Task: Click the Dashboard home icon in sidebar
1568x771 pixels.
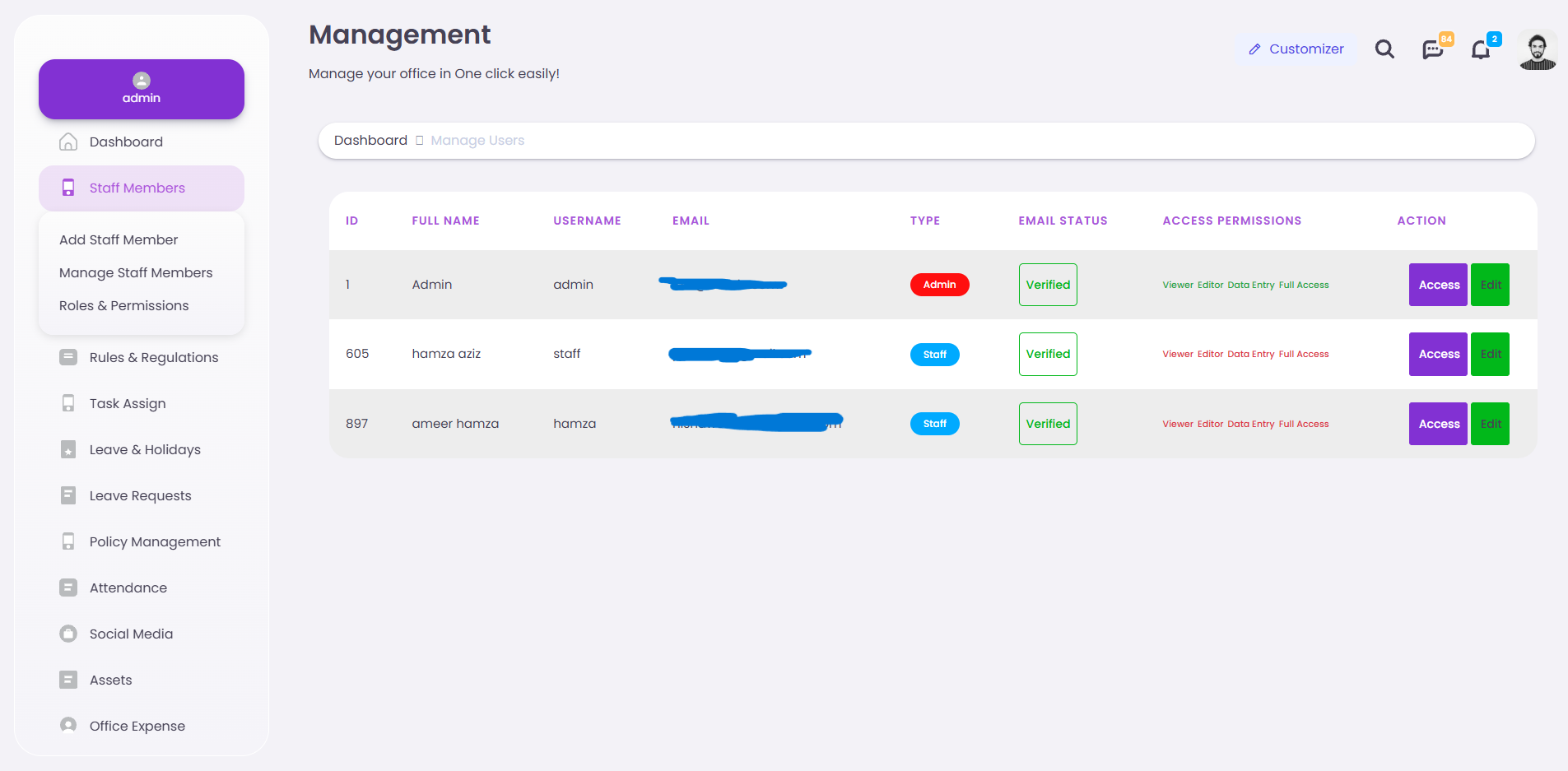Action: (68, 142)
